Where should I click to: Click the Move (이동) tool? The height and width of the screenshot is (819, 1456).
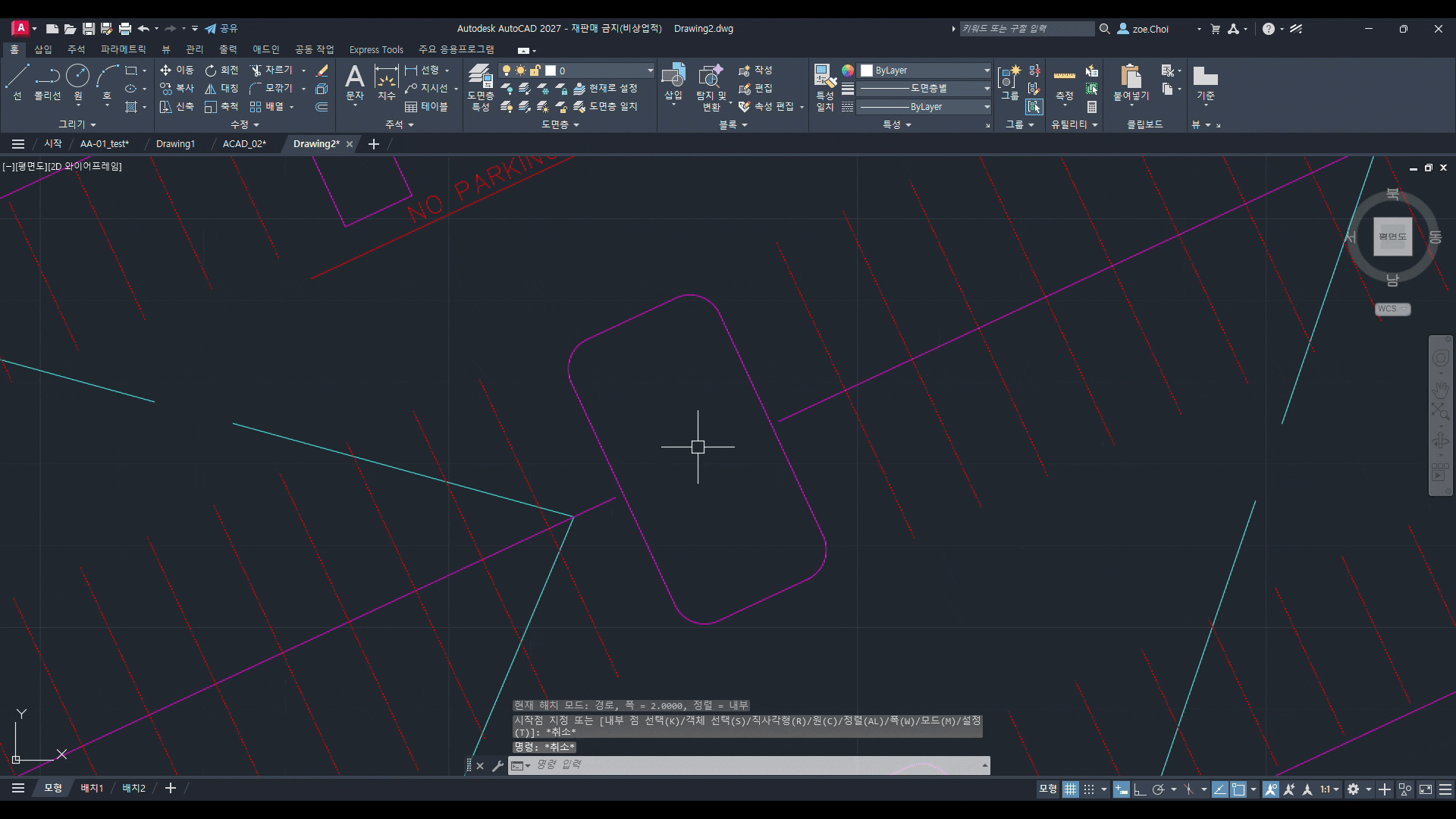click(x=177, y=70)
